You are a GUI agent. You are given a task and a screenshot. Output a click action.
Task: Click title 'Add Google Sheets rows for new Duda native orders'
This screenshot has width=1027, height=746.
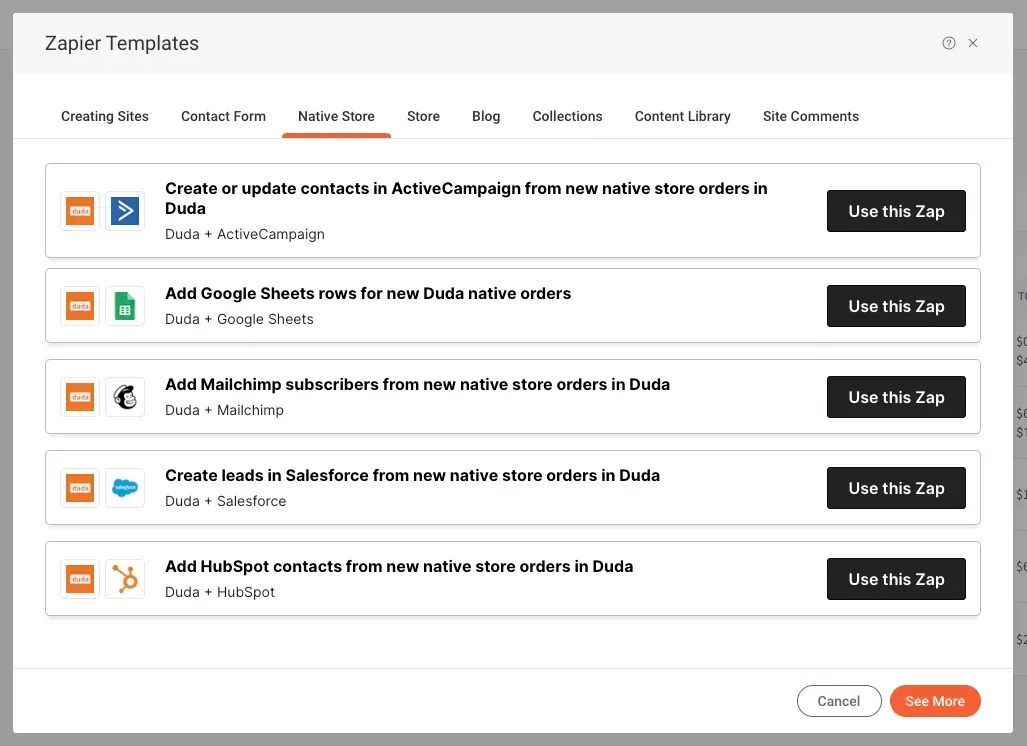pos(368,293)
